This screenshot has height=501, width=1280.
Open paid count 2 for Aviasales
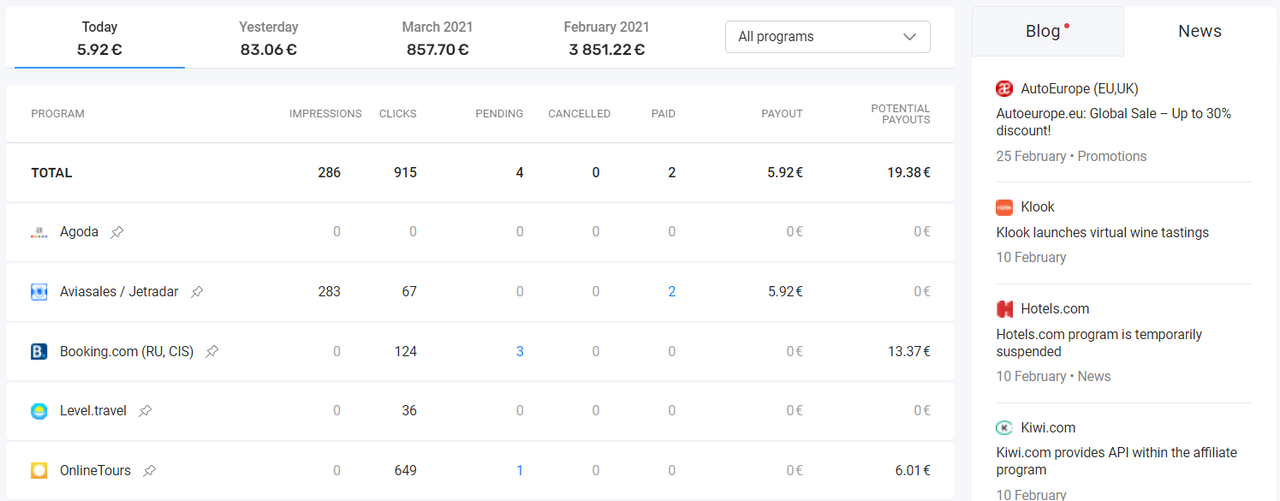[x=672, y=292]
